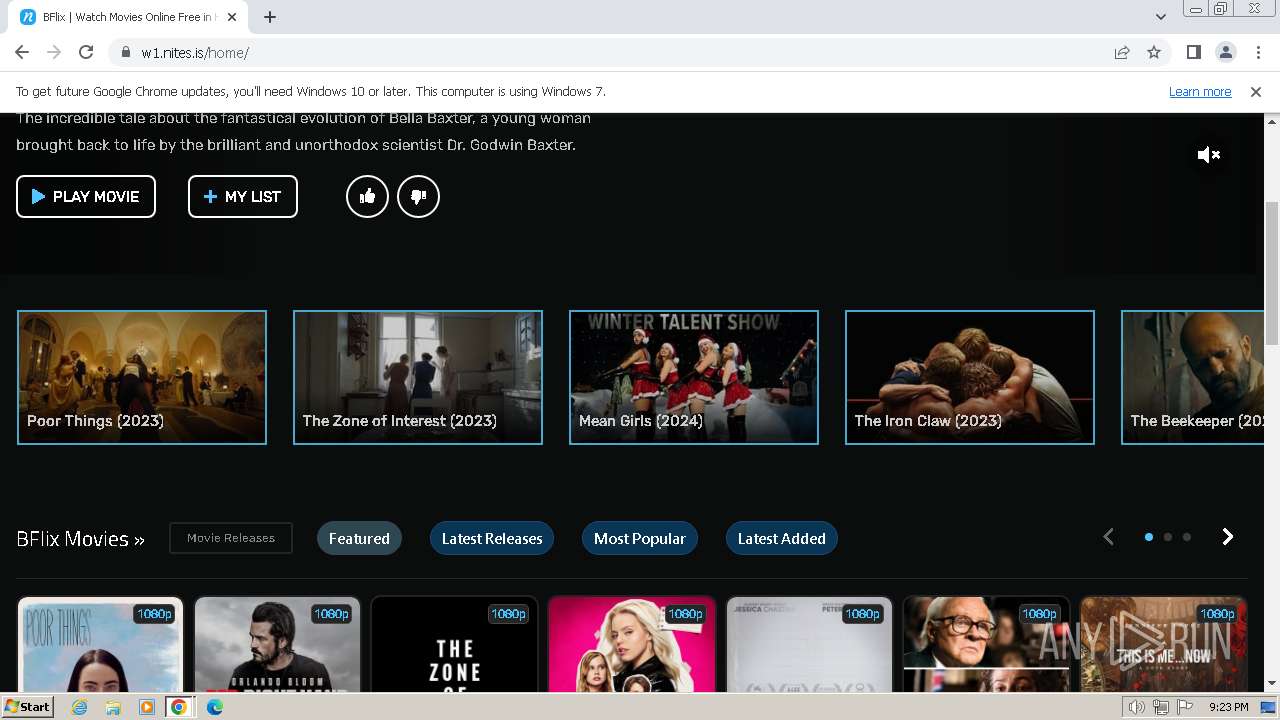Click the vertical page scrollbar thumb
This screenshot has height=720, width=1280.
click(1271, 273)
